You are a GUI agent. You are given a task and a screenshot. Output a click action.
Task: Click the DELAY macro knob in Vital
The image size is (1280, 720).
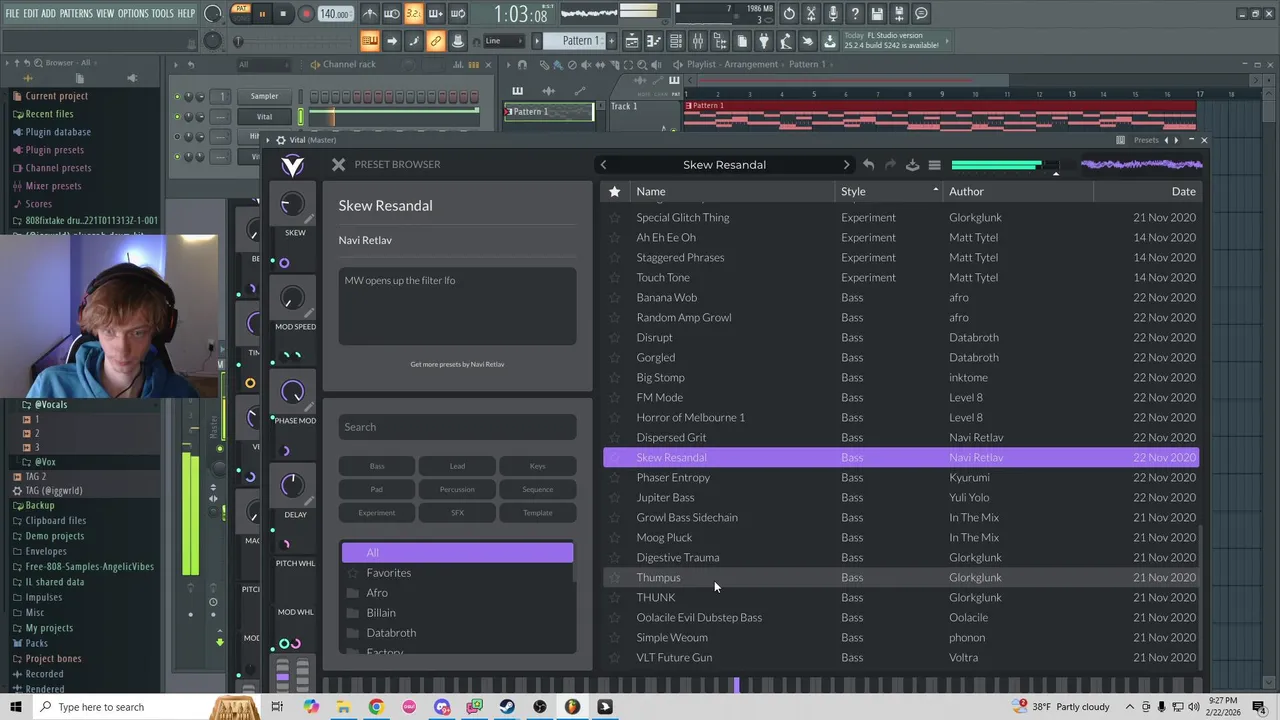pos(292,487)
